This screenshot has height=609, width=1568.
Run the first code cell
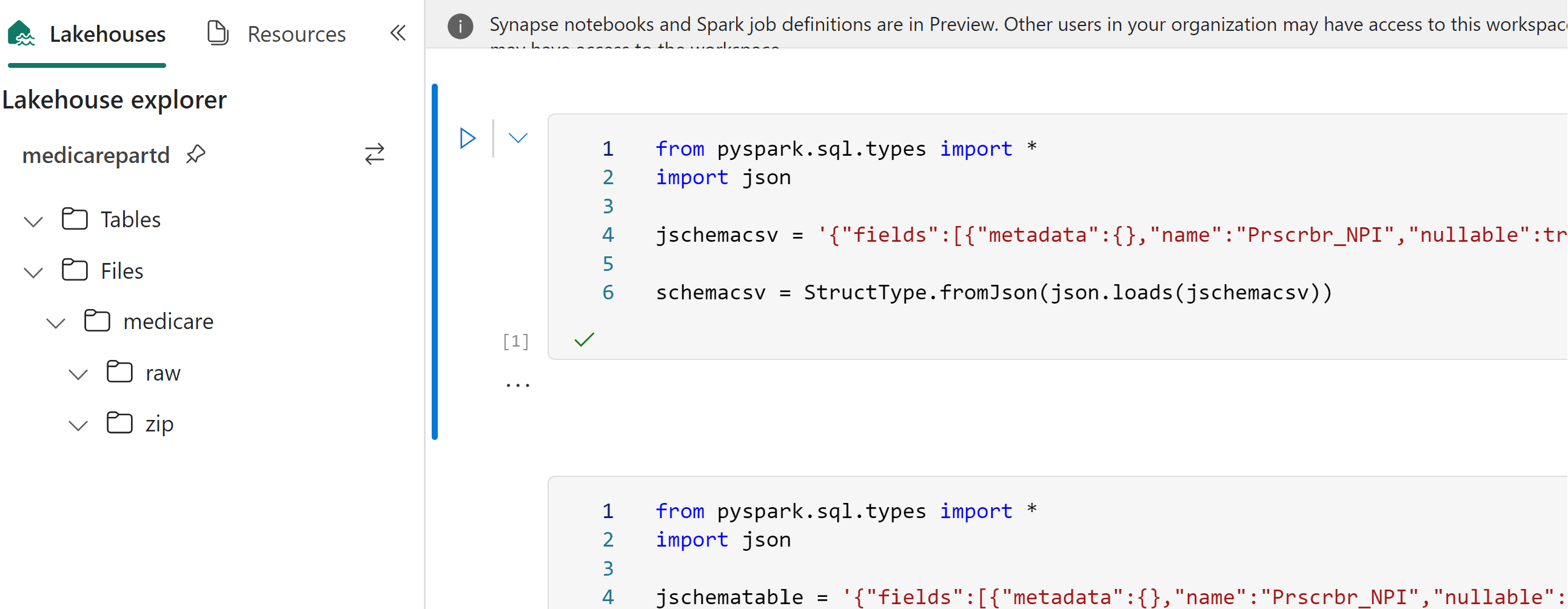(467, 138)
